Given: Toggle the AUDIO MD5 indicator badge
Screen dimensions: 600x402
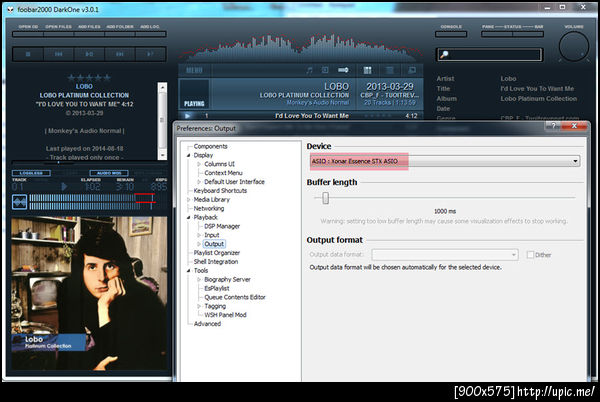Looking at the screenshot, I should tap(109, 173).
